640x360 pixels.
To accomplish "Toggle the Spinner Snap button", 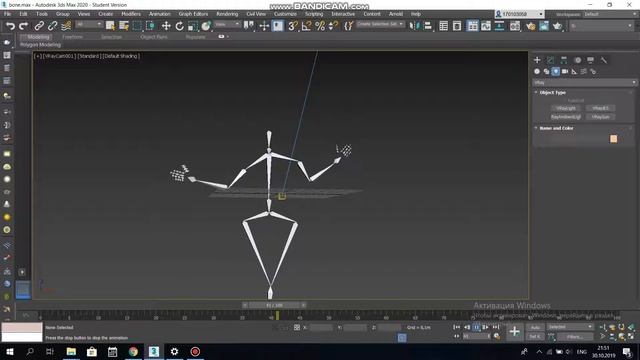I will (333, 26).
